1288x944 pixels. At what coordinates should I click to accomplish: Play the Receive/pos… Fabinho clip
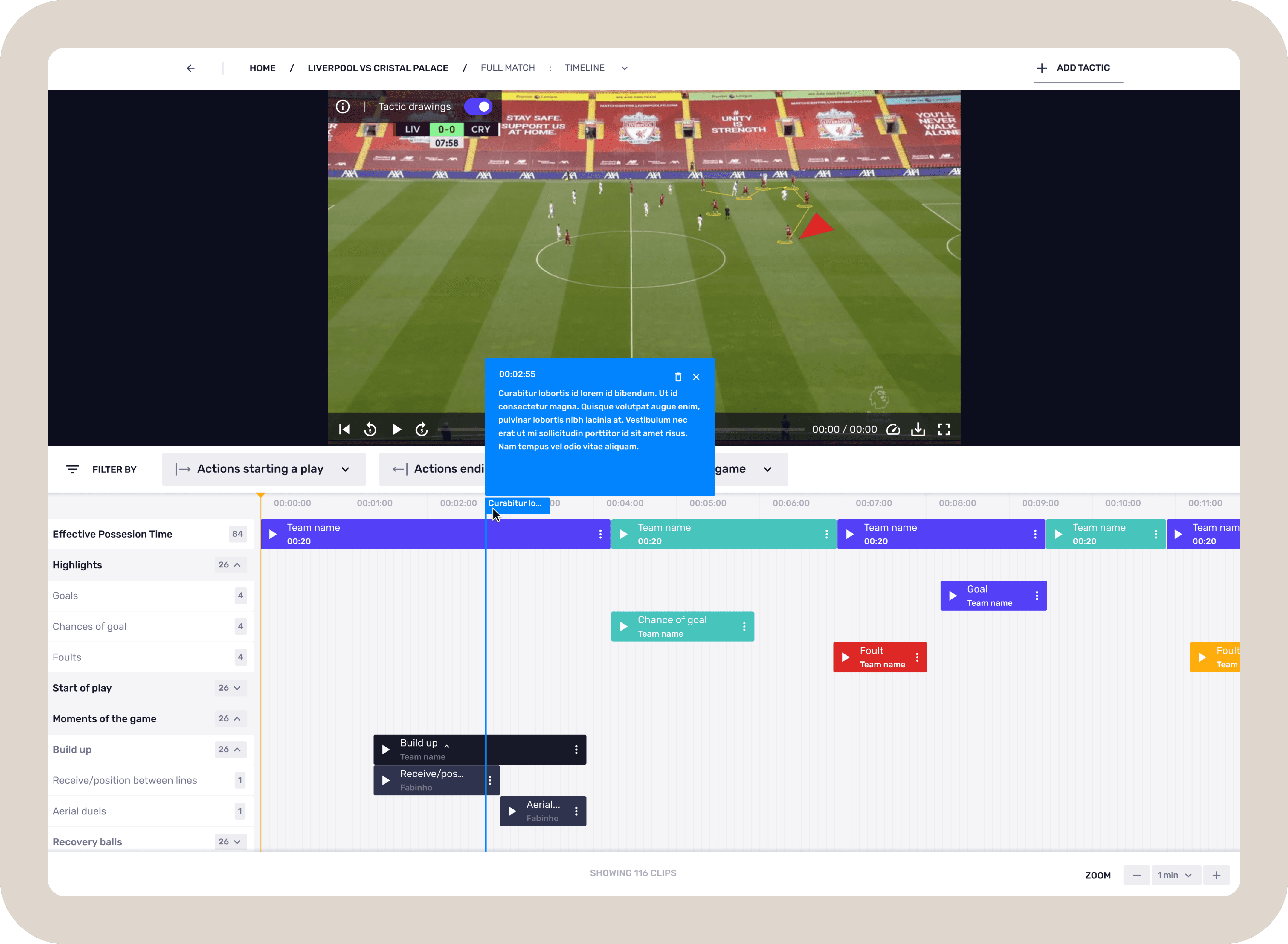click(386, 781)
